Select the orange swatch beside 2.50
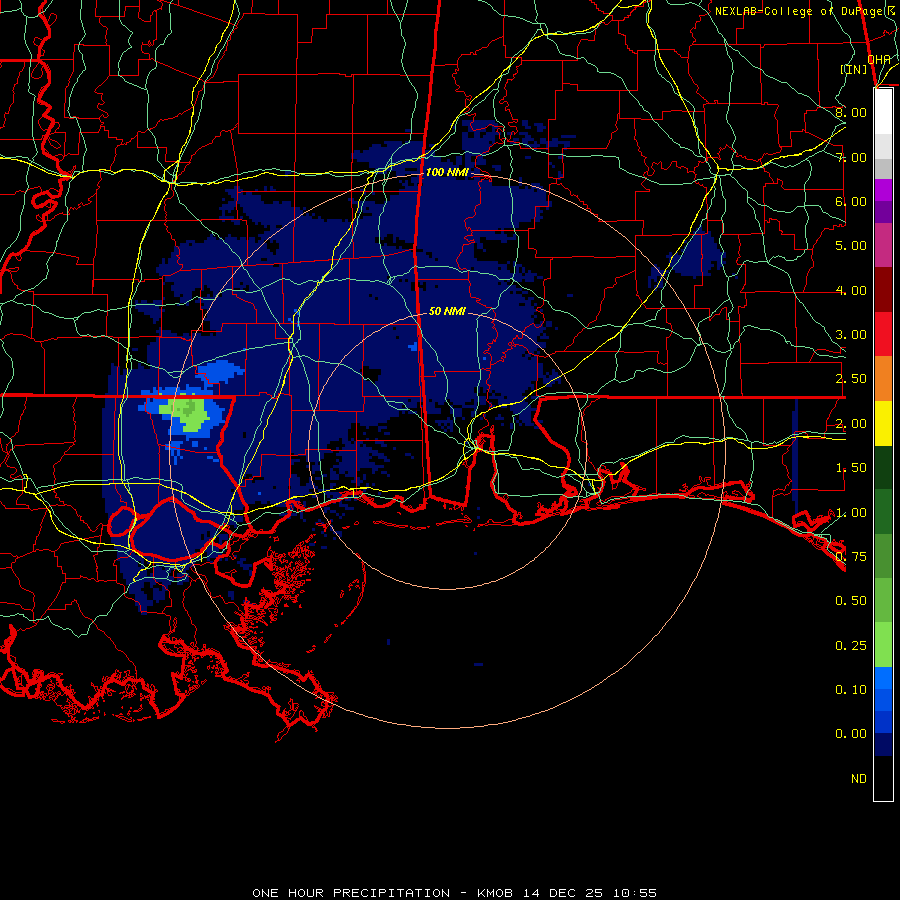Screen dimensions: 900x900 (883, 379)
